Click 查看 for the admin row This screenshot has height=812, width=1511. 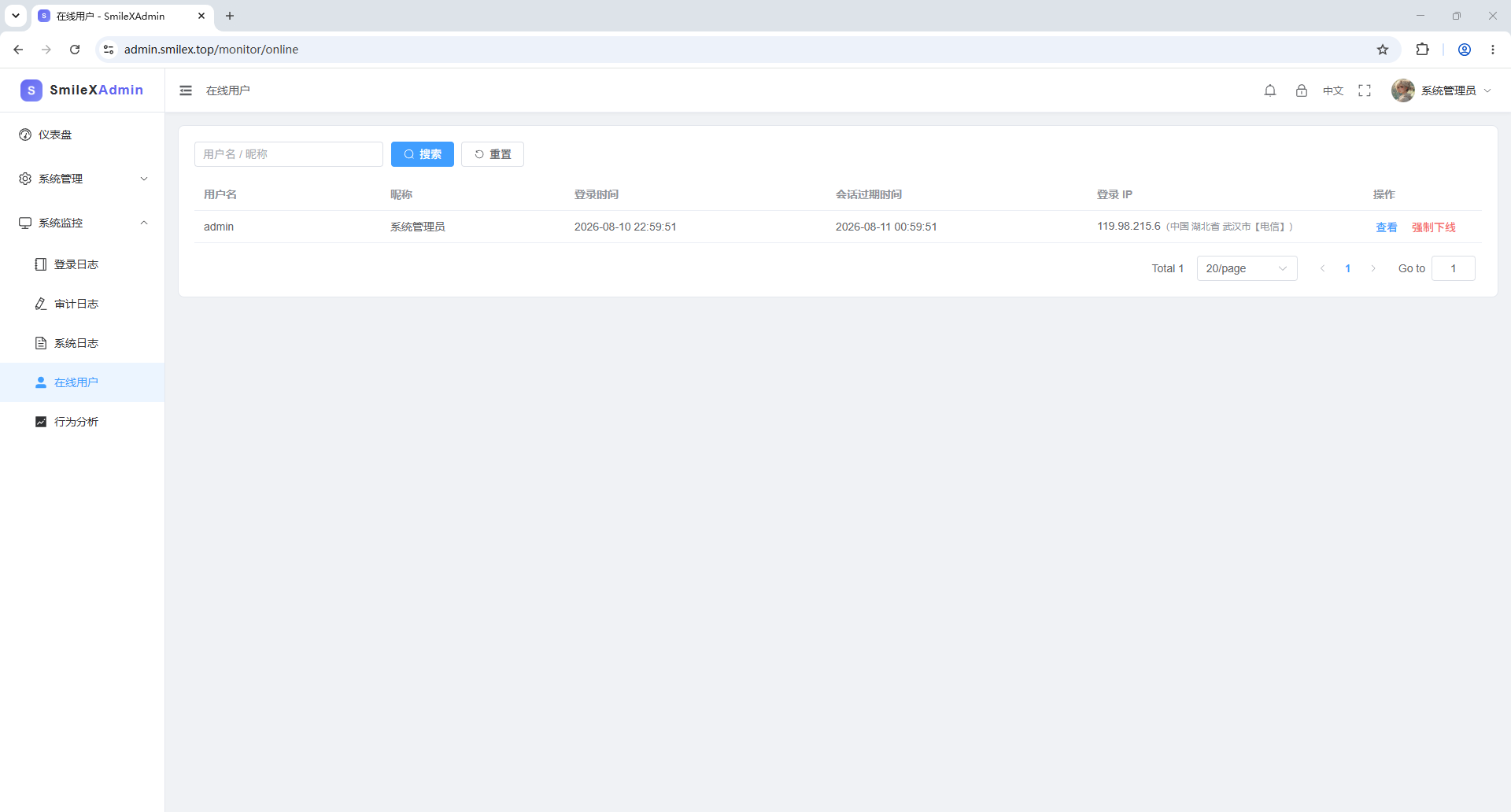point(1387,227)
